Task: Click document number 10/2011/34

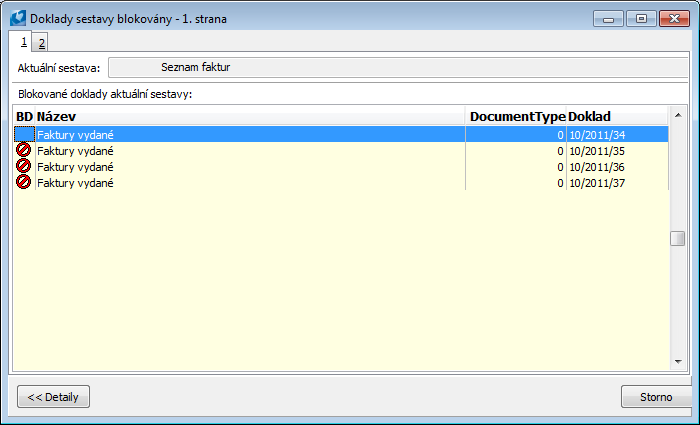Action: pyautogui.click(x=597, y=135)
